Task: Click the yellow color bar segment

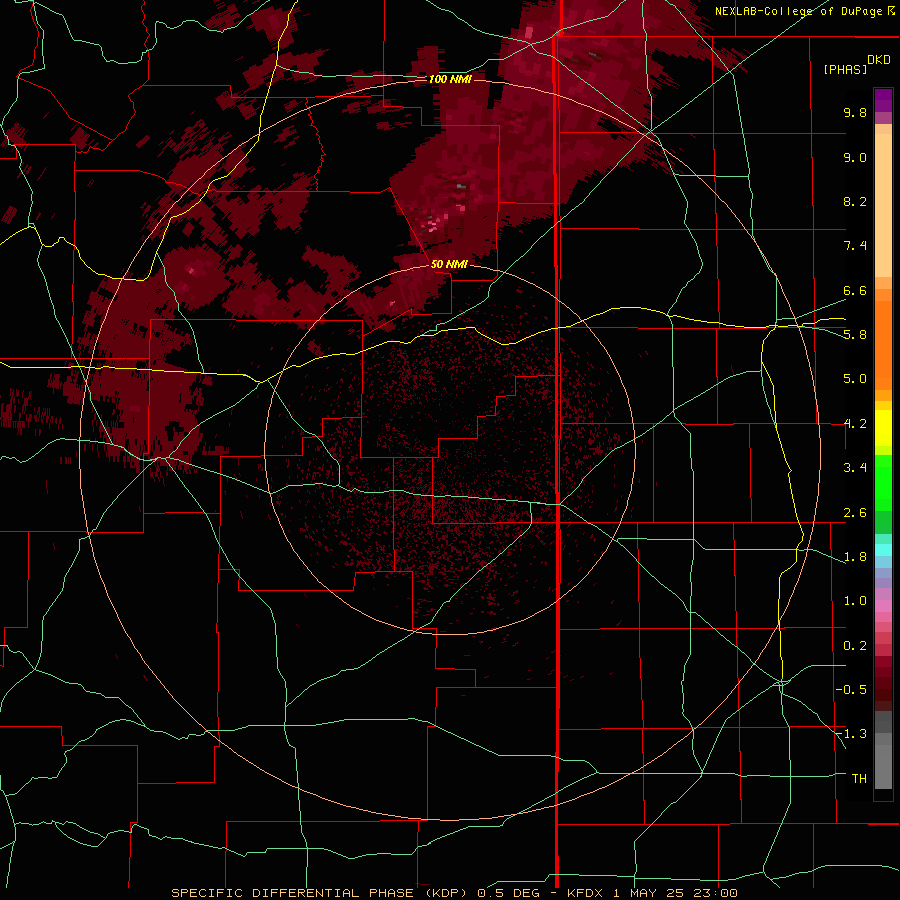Action: [x=883, y=428]
